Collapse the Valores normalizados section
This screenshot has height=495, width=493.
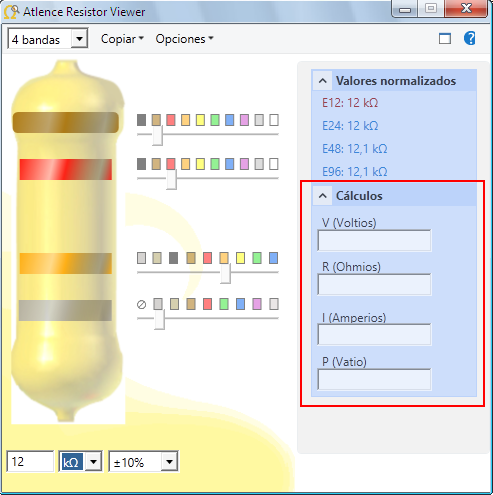[x=322, y=81]
